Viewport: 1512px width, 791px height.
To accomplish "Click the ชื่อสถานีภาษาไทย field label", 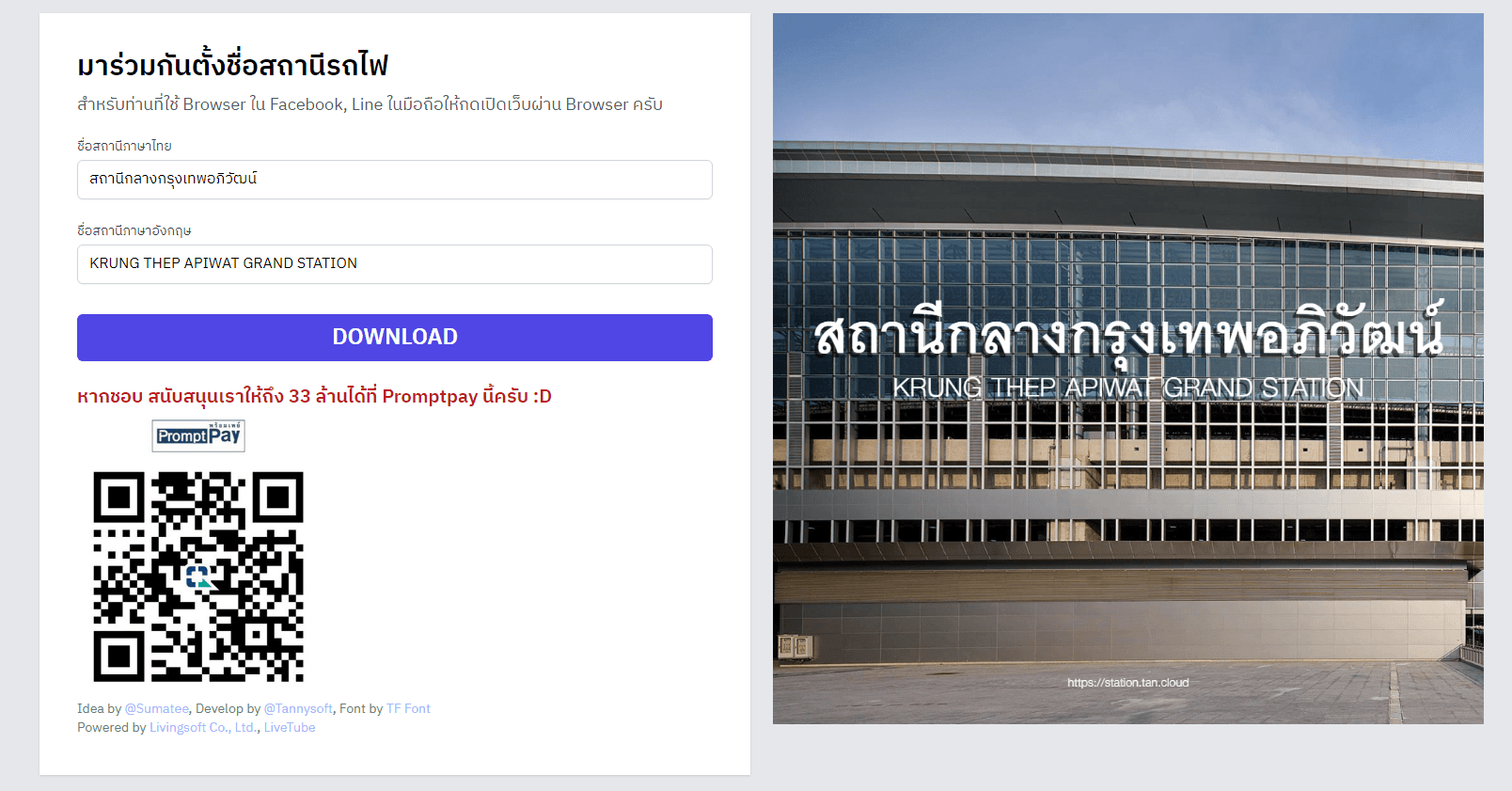I will coord(124,146).
